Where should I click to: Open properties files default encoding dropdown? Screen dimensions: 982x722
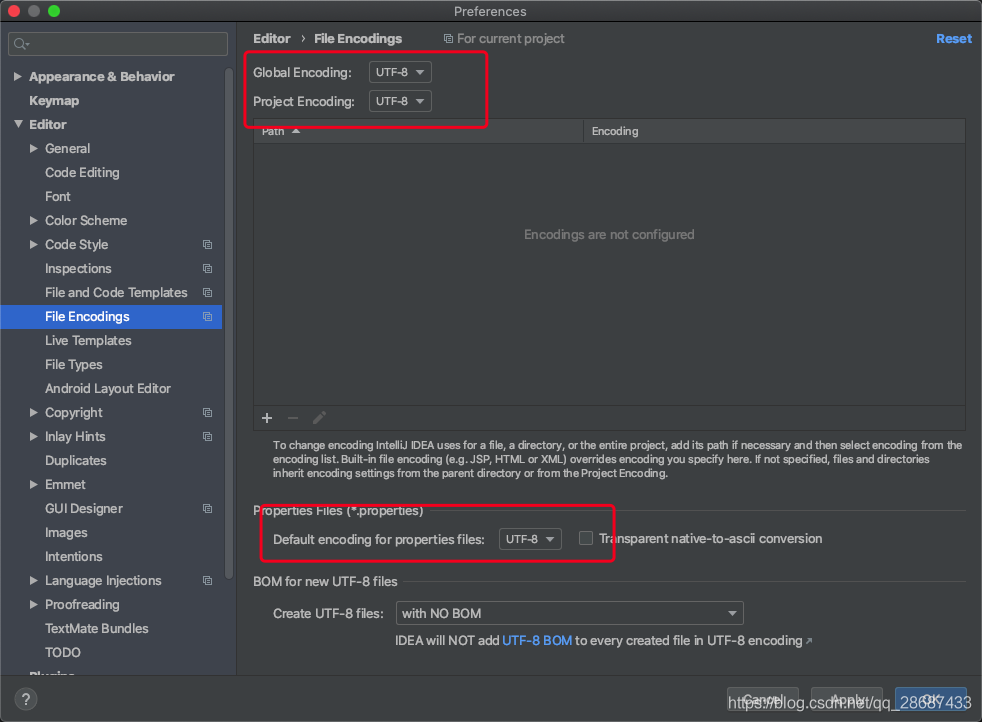(530, 539)
